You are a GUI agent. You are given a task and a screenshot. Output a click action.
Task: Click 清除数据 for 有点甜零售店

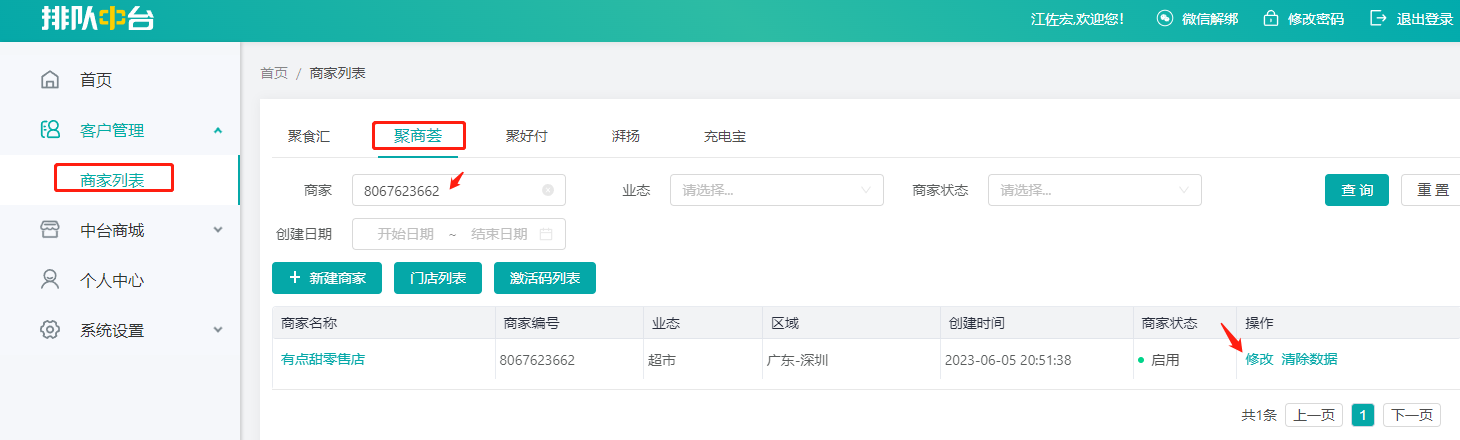coord(1309,359)
